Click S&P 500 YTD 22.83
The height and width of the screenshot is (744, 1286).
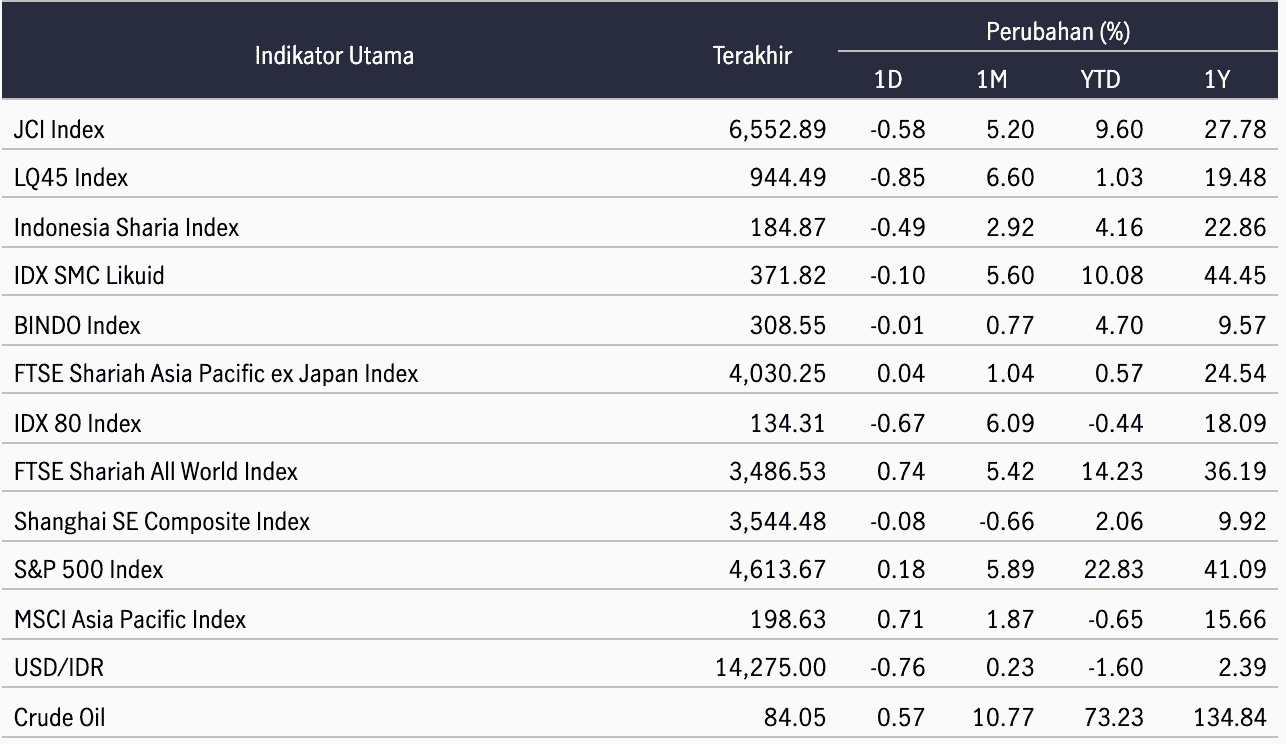click(x=1114, y=569)
